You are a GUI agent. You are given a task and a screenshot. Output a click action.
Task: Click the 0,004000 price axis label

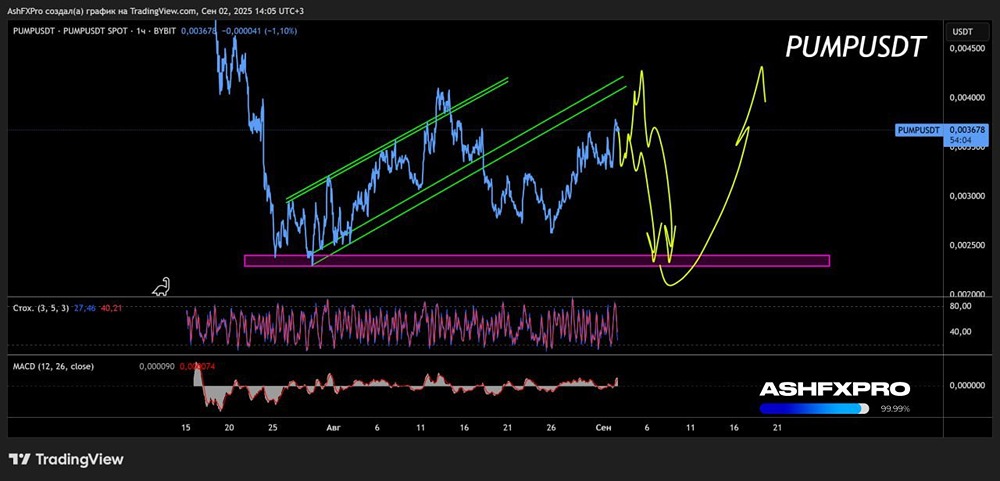coord(966,97)
